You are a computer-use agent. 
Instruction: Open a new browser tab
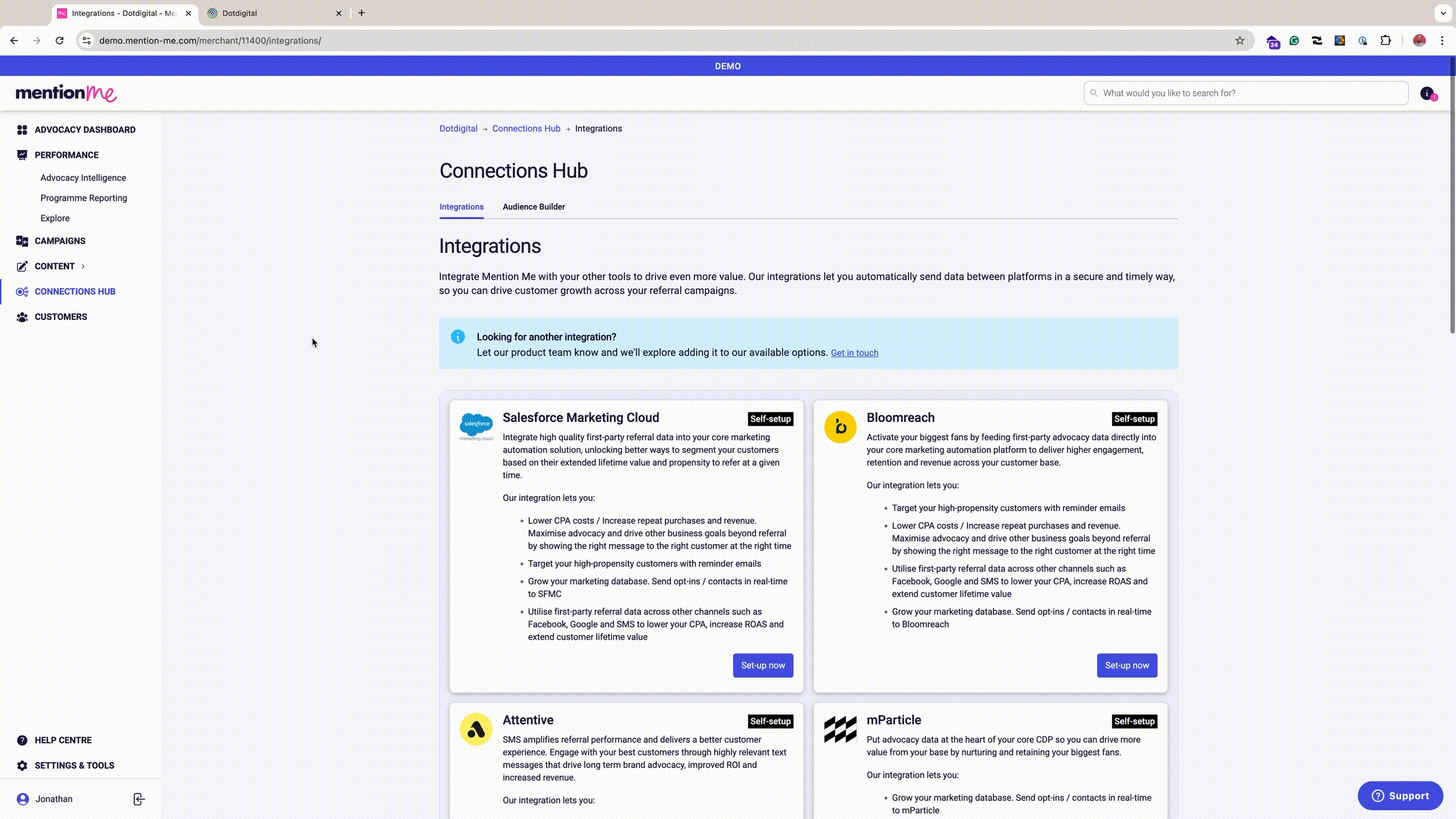[362, 13]
